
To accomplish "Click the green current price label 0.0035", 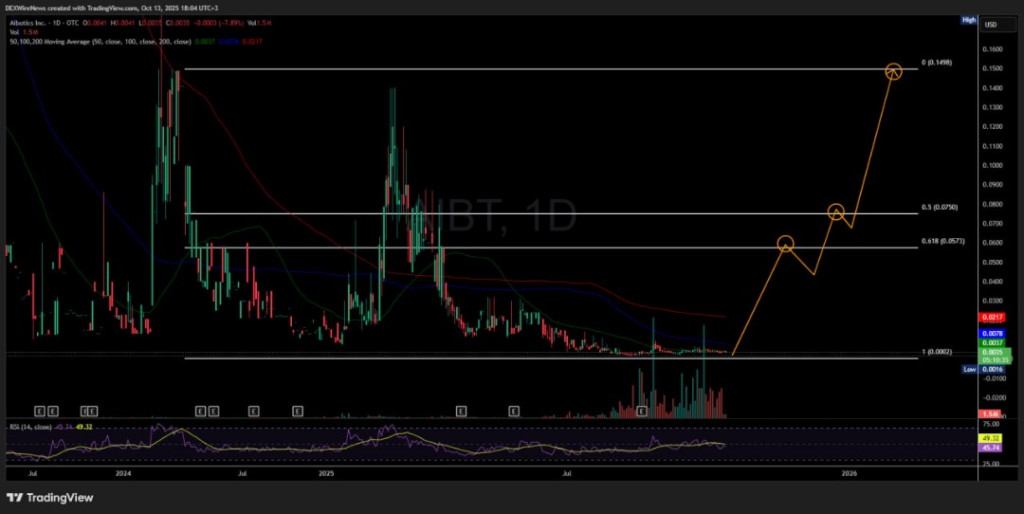I will pos(993,352).
